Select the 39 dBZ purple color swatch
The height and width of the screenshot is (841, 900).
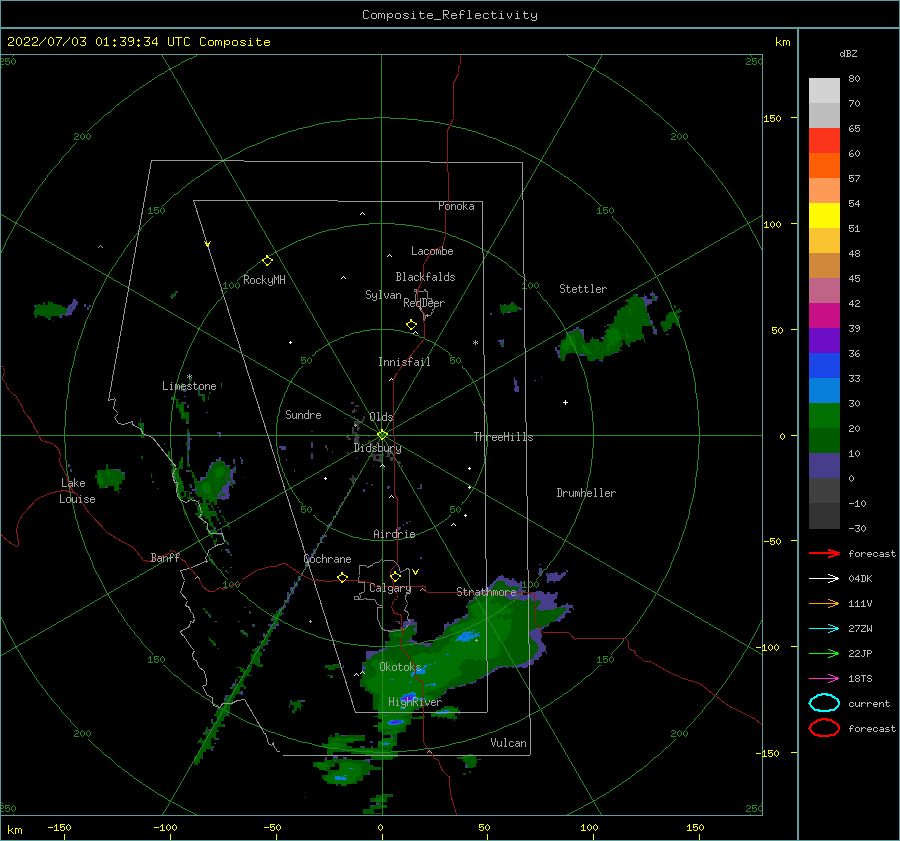(x=824, y=341)
